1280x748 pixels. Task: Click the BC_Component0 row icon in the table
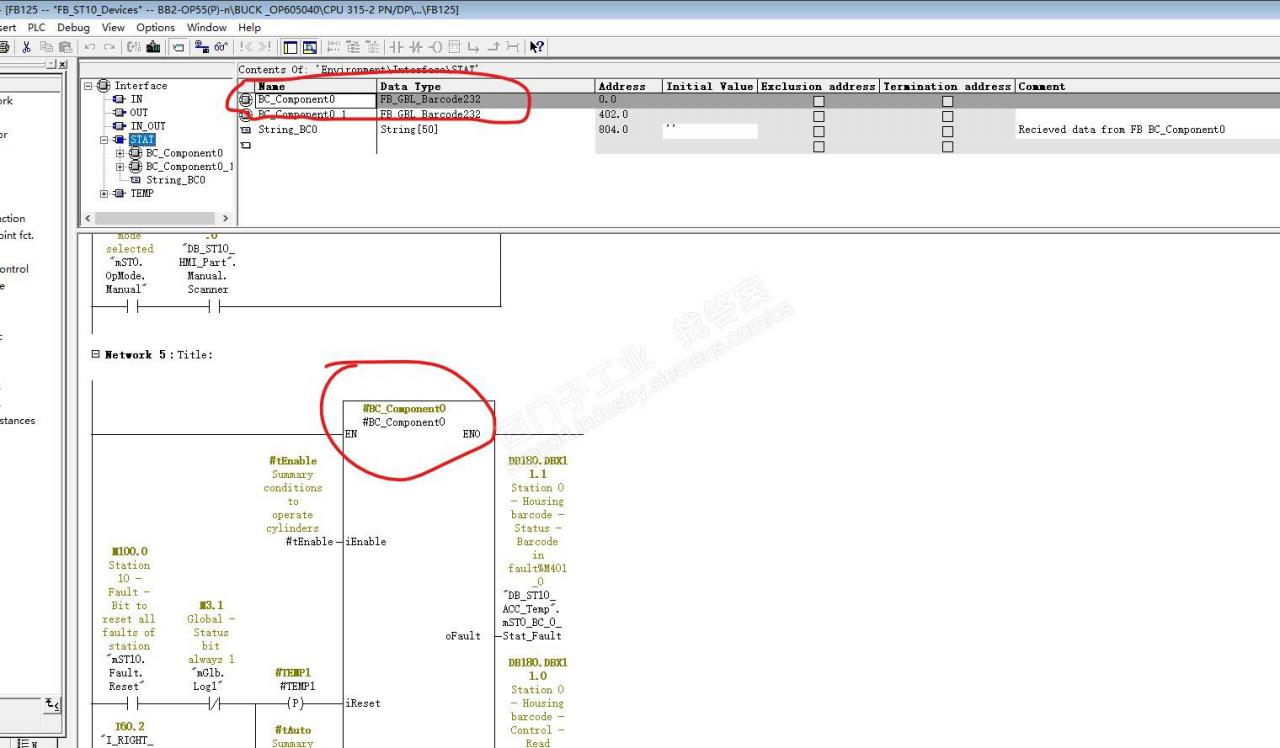246,100
